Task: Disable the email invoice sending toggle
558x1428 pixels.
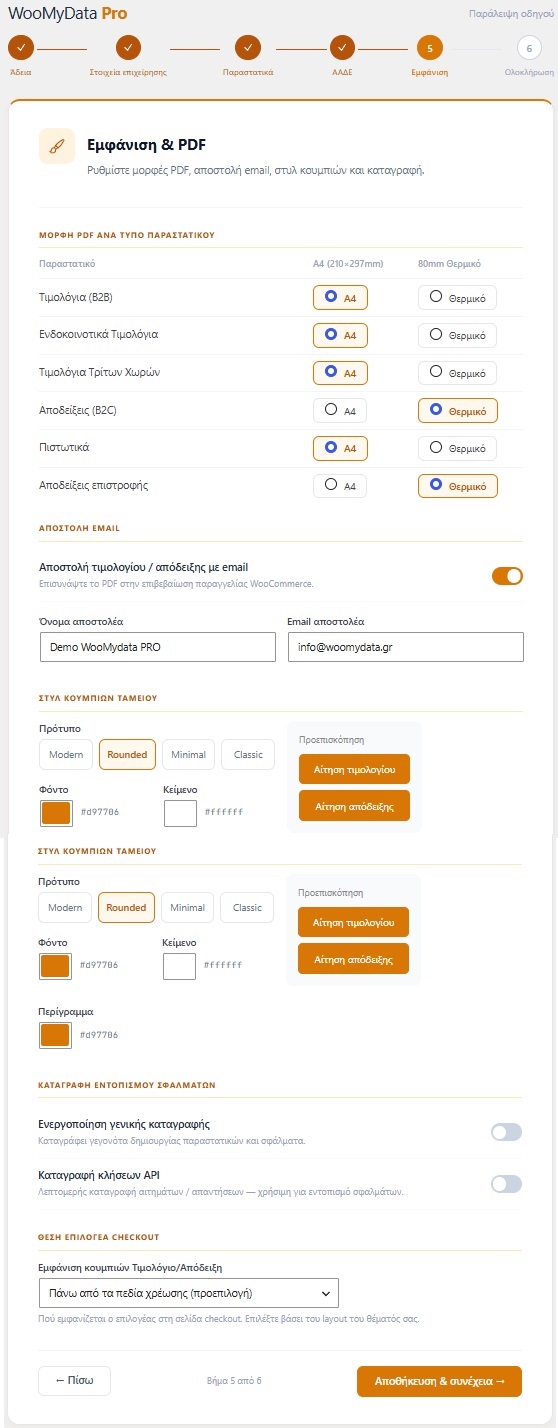Action: pos(507,576)
